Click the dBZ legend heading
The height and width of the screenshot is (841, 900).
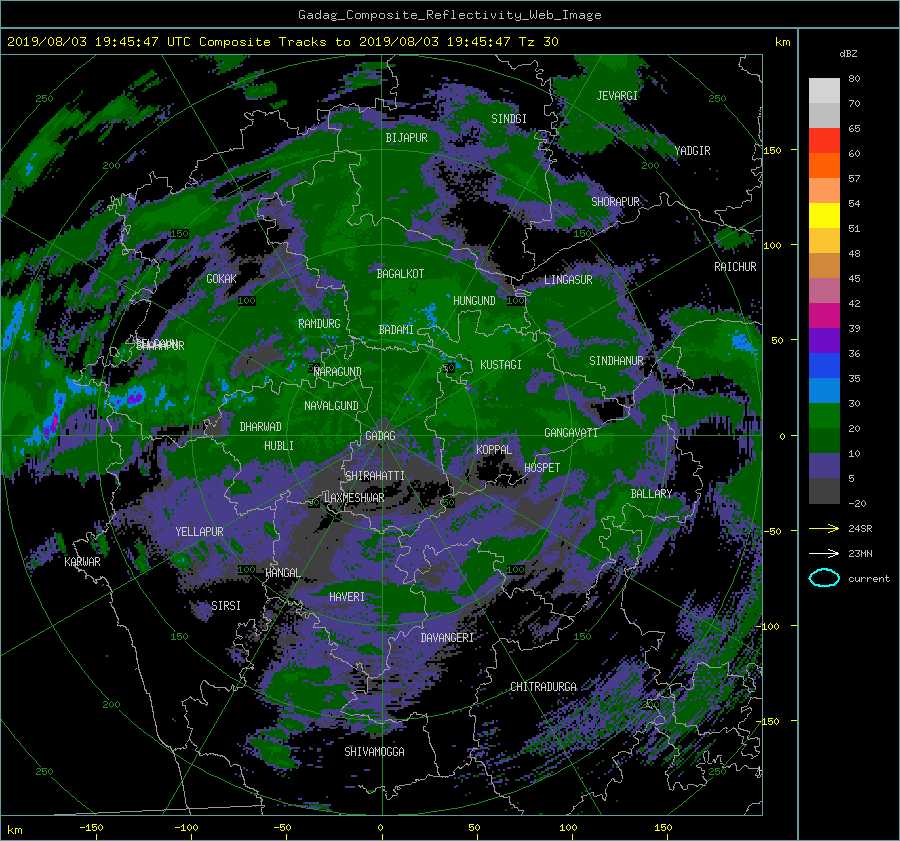[848, 53]
